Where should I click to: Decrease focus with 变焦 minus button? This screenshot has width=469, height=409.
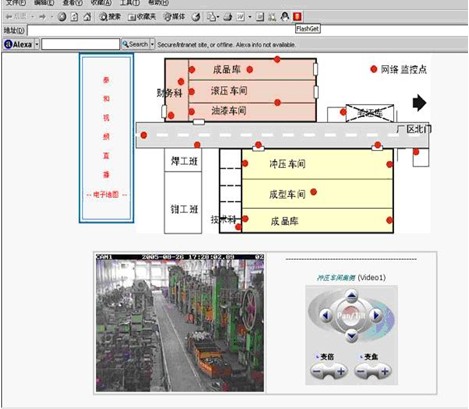[361, 371]
